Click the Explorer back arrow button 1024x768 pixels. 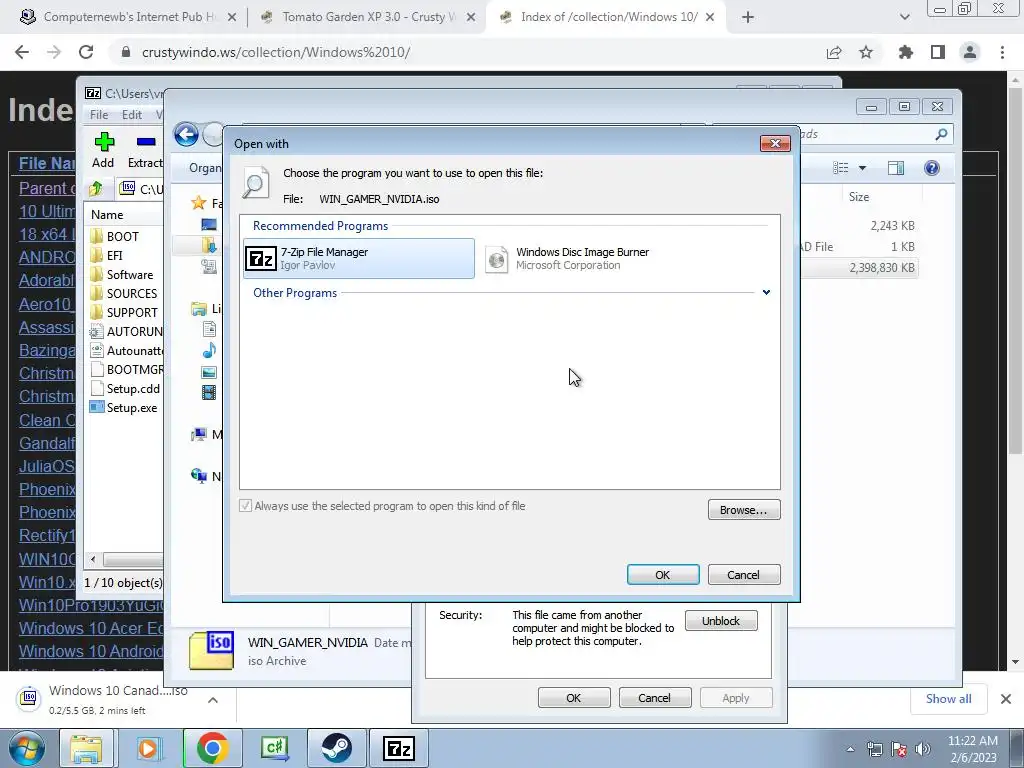tap(186, 135)
